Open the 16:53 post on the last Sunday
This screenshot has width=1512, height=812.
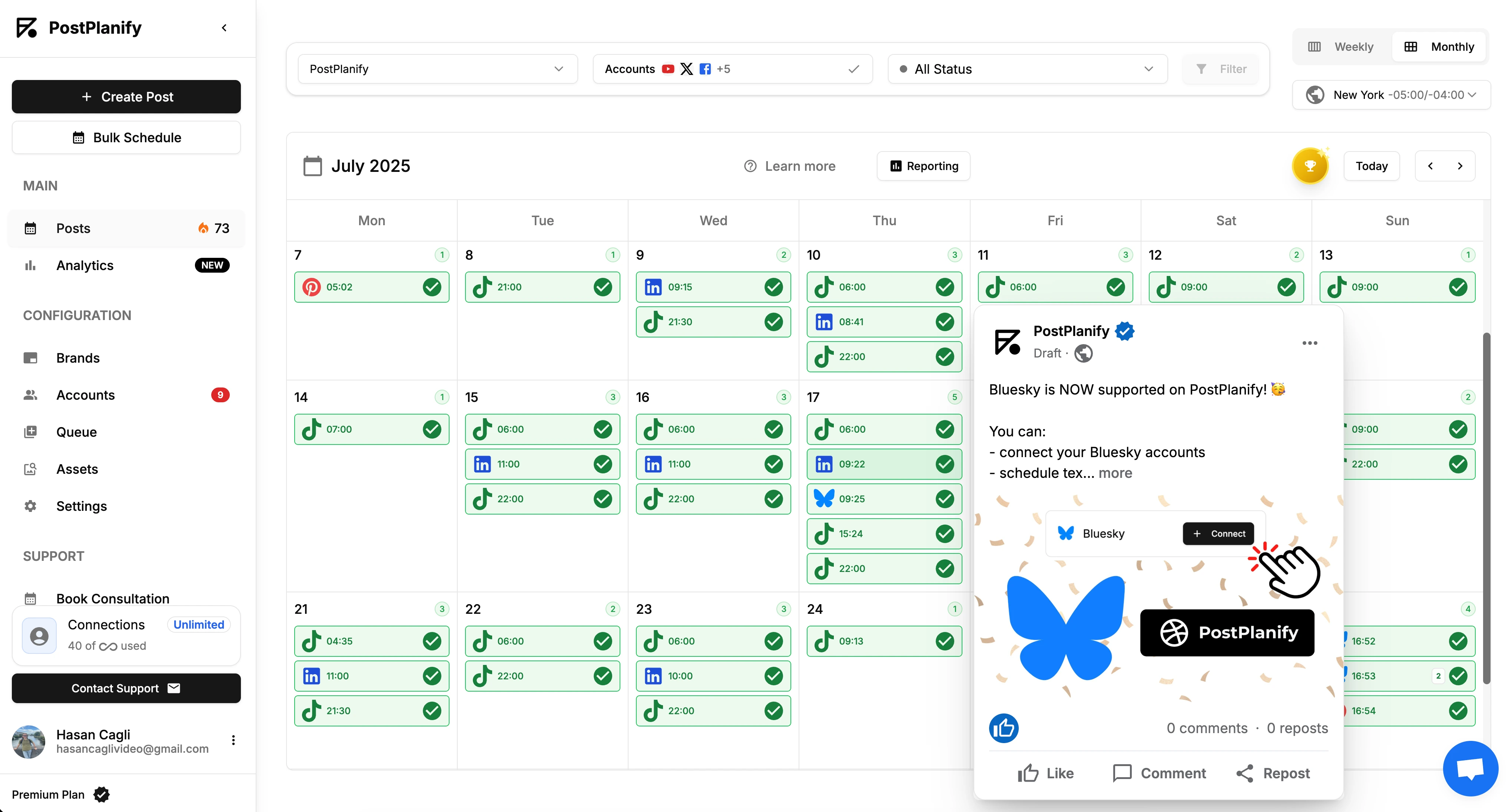tap(1409, 676)
